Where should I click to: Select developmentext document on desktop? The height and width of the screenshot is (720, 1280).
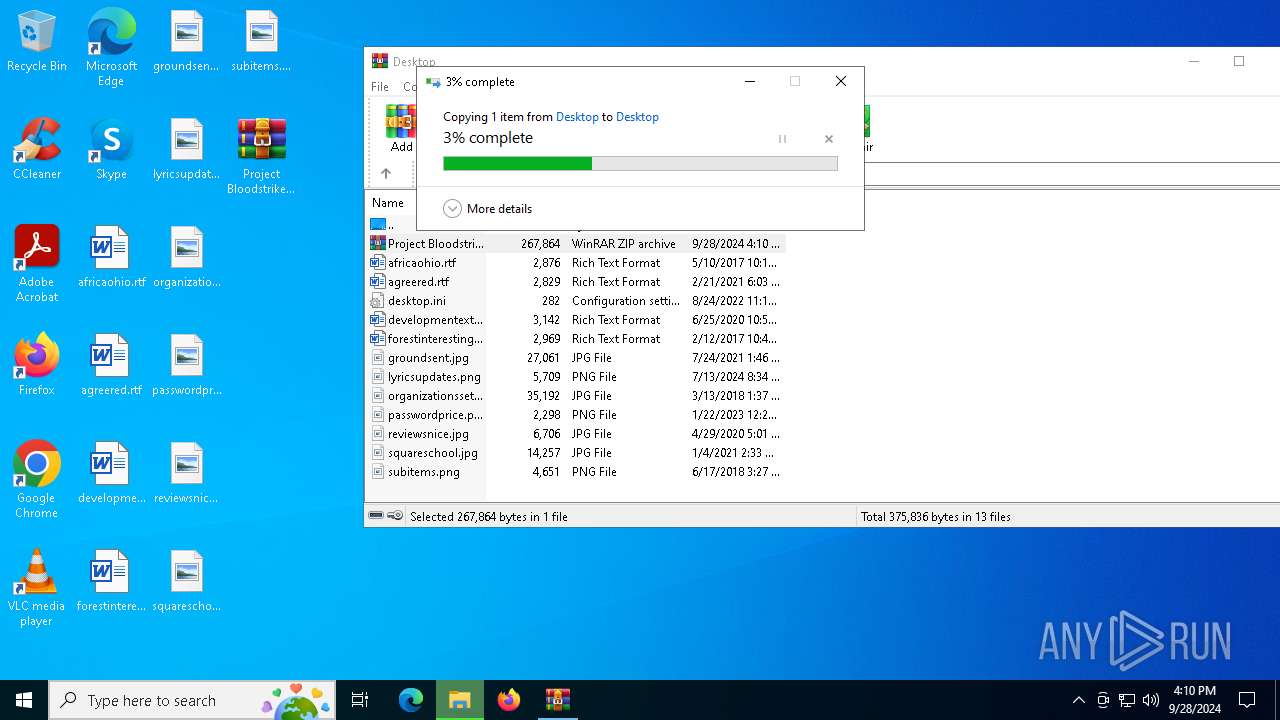111,473
